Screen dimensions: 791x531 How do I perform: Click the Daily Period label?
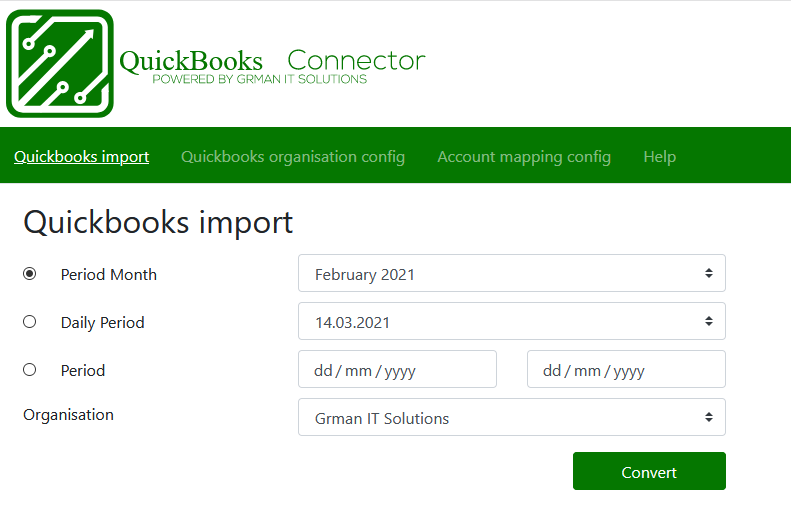[103, 322]
